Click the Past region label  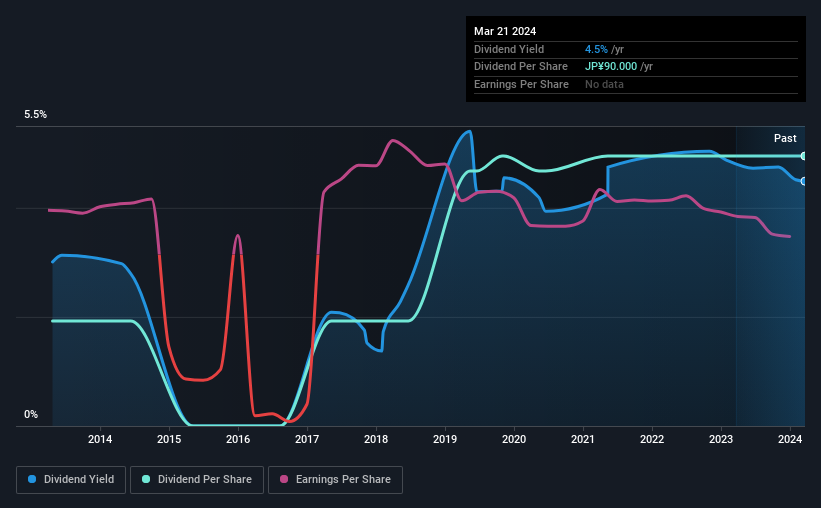tap(785, 138)
